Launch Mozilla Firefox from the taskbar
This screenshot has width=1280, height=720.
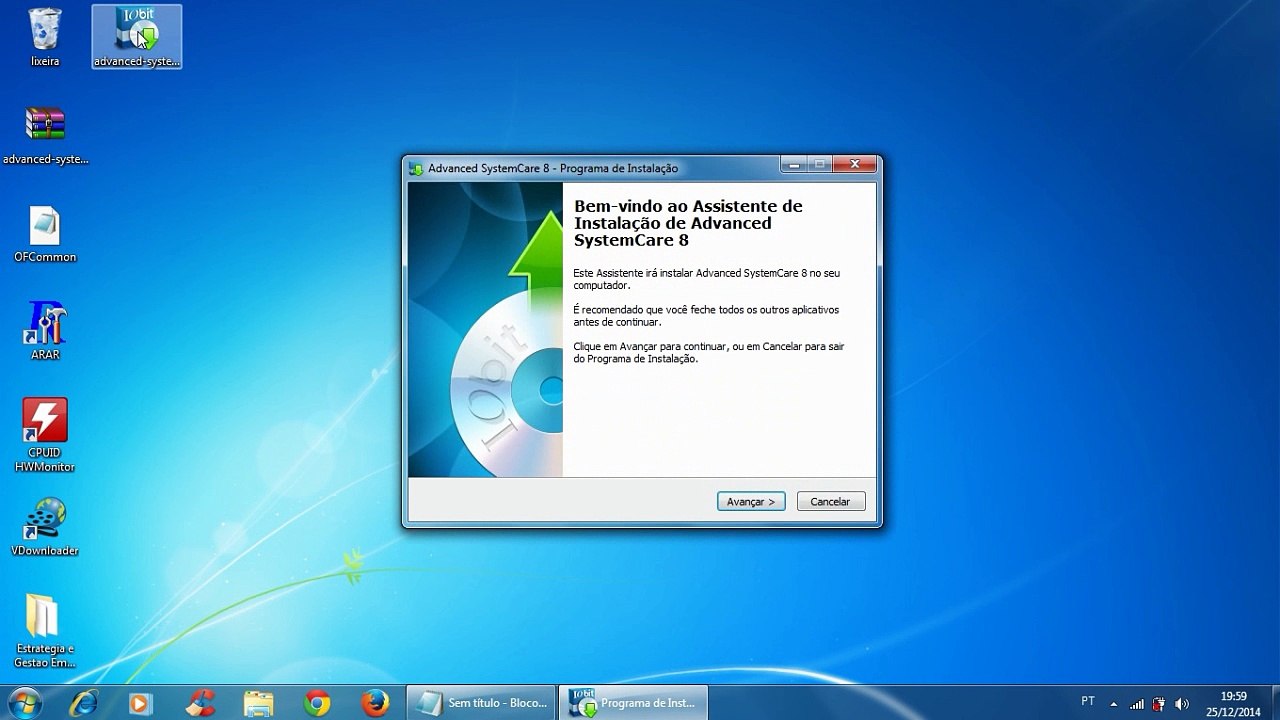375,703
